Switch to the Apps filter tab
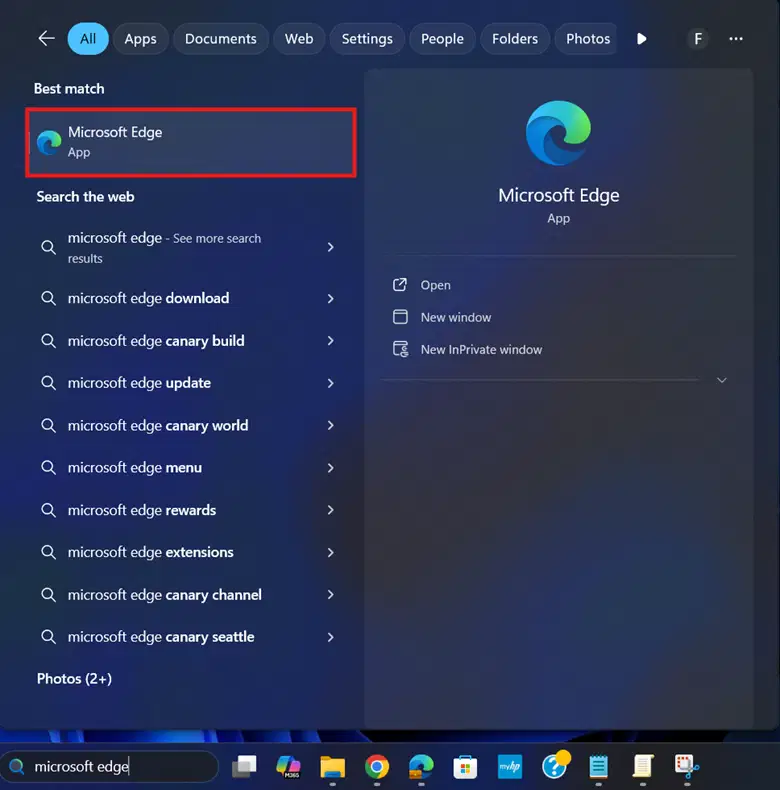This screenshot has height=790, width=780. tap(140, 39)
